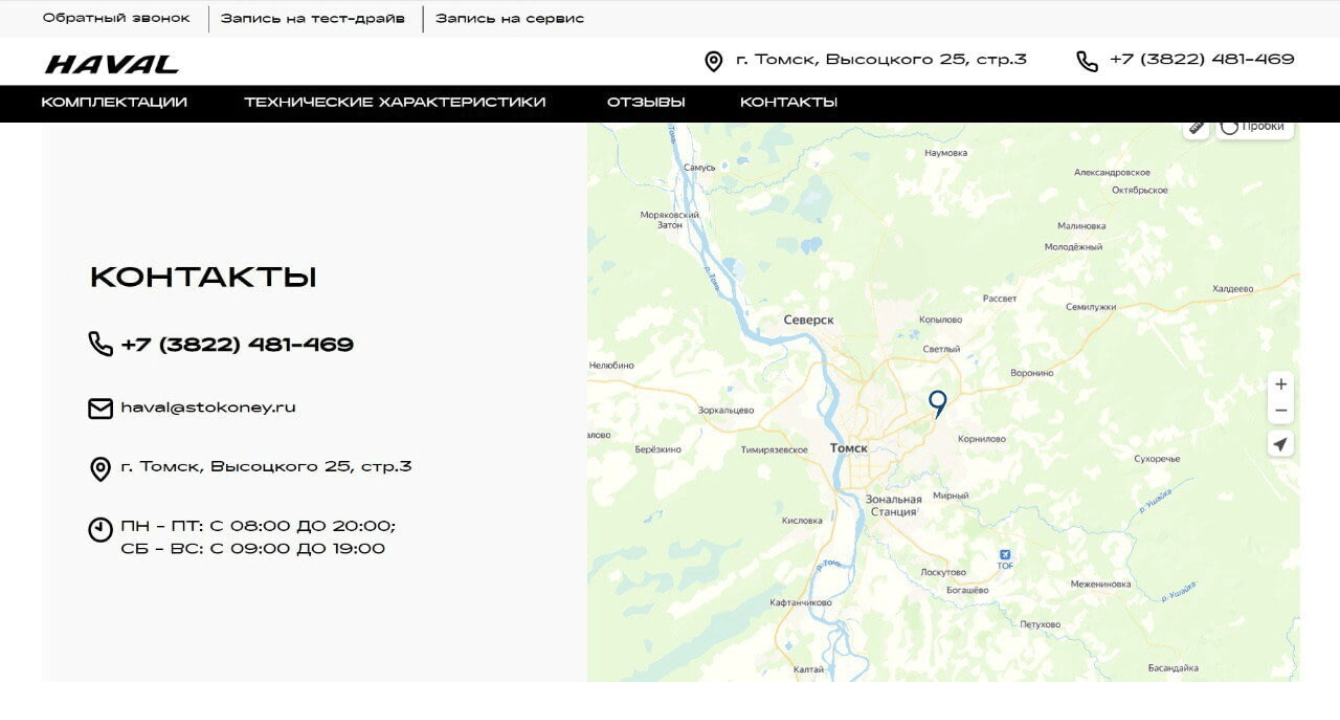Click the Моряковский Затон label on the map
This screenshot has width=1340, height=720.
(670, 220)
